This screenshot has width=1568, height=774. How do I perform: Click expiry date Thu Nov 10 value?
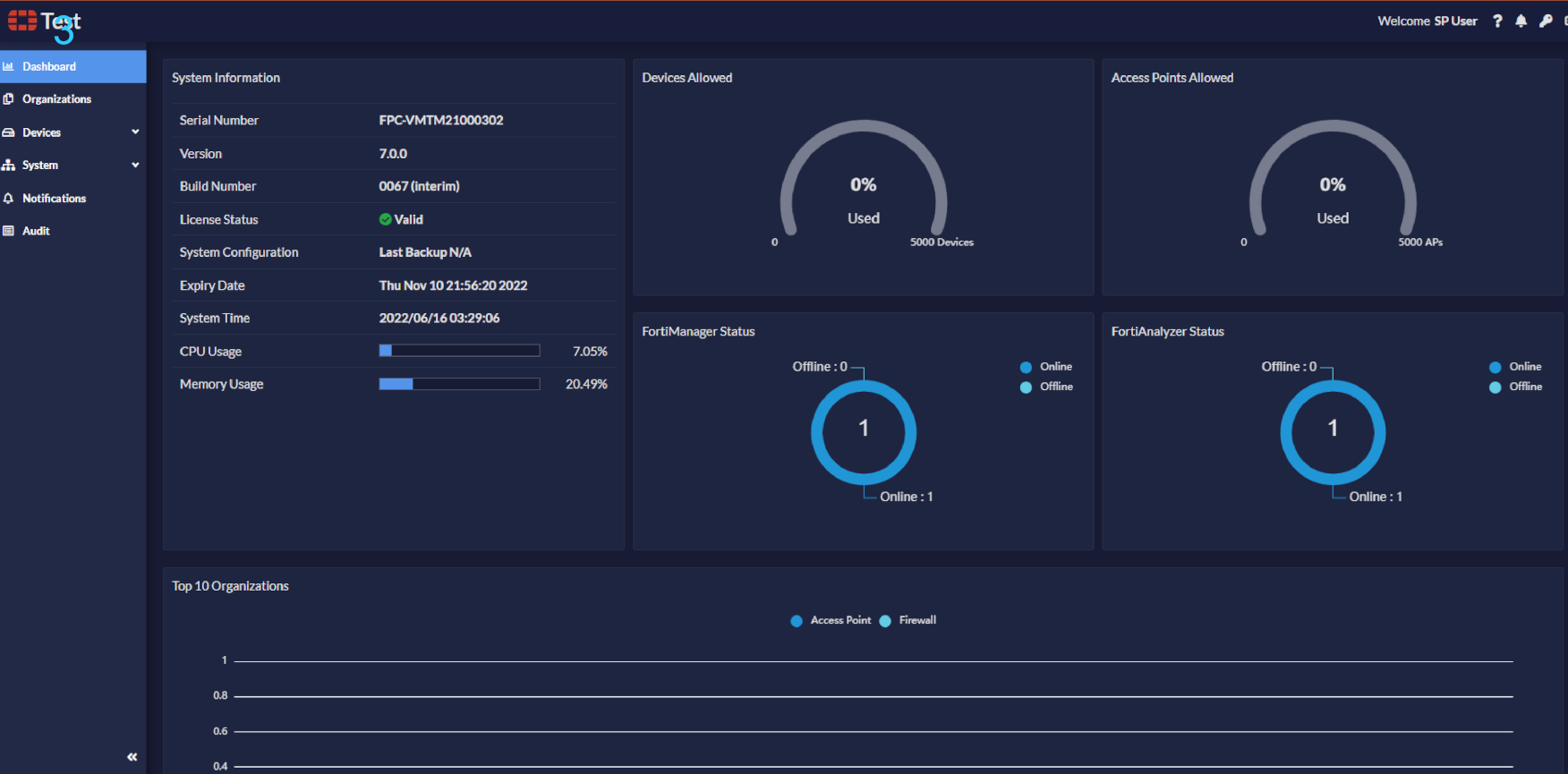point(453,285)
